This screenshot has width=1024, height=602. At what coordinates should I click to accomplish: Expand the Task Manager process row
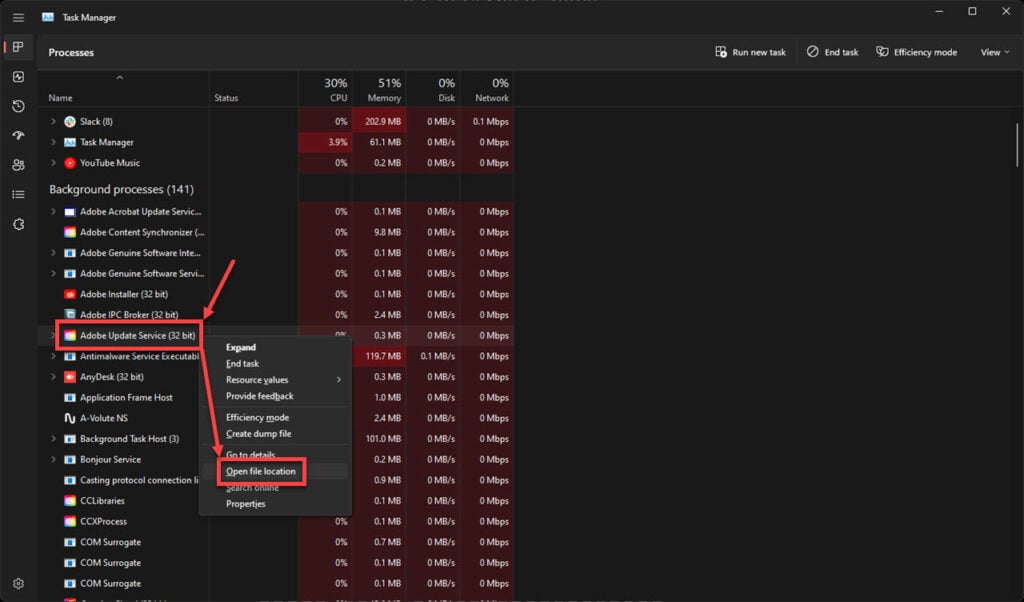54,142
